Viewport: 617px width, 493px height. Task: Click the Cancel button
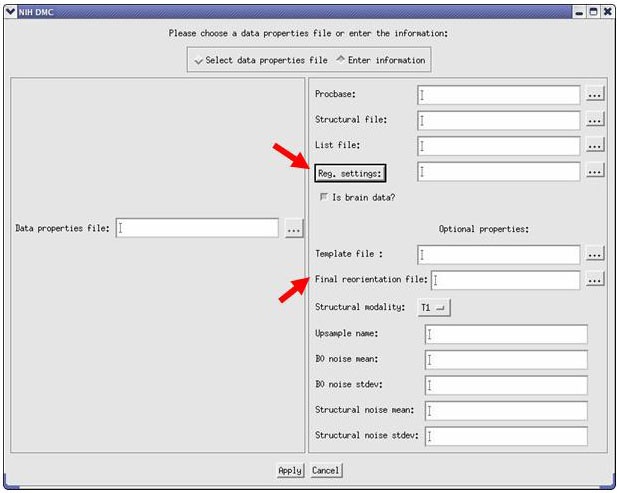(325, 470)
